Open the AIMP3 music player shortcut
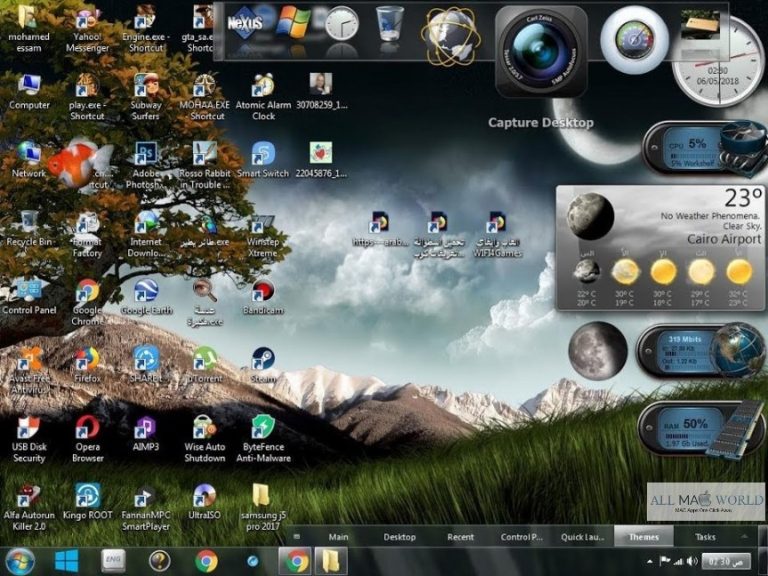The height and width of the screenshot is (576, 768). pyautogui.click(x=146, y=428)
